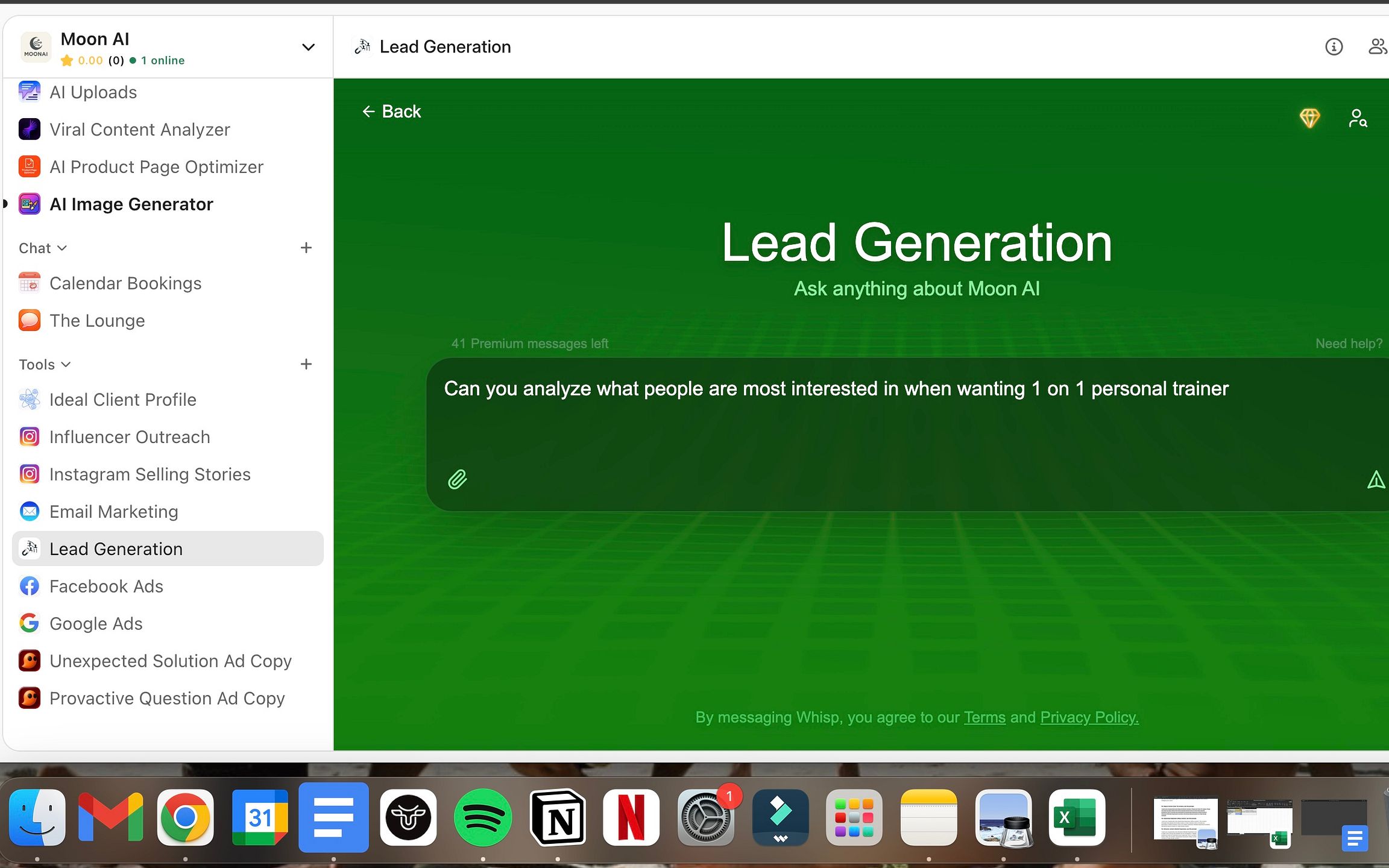Screen dimensions: 1389x868
Task: Open Notion from the dock
Action: (x=558, y=817)
